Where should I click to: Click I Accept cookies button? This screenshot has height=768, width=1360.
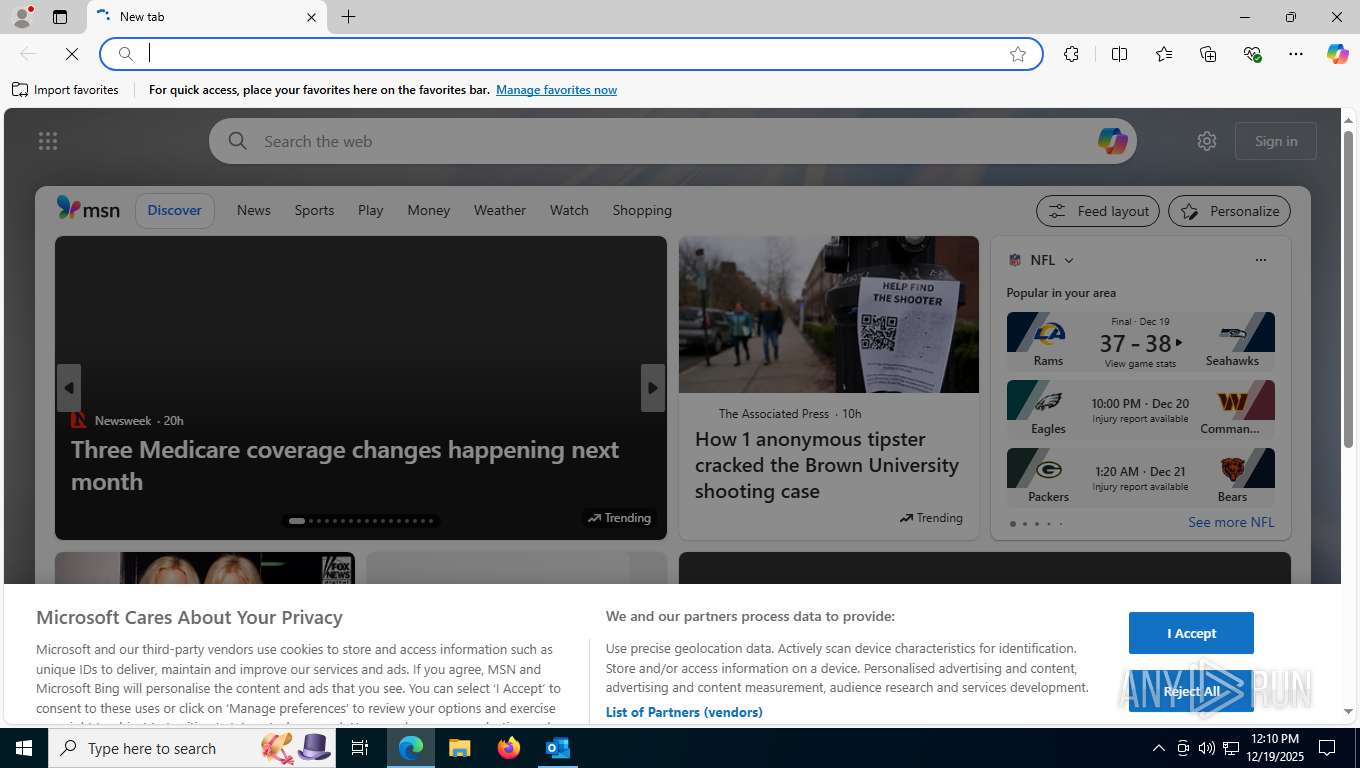coord(1191,633)
